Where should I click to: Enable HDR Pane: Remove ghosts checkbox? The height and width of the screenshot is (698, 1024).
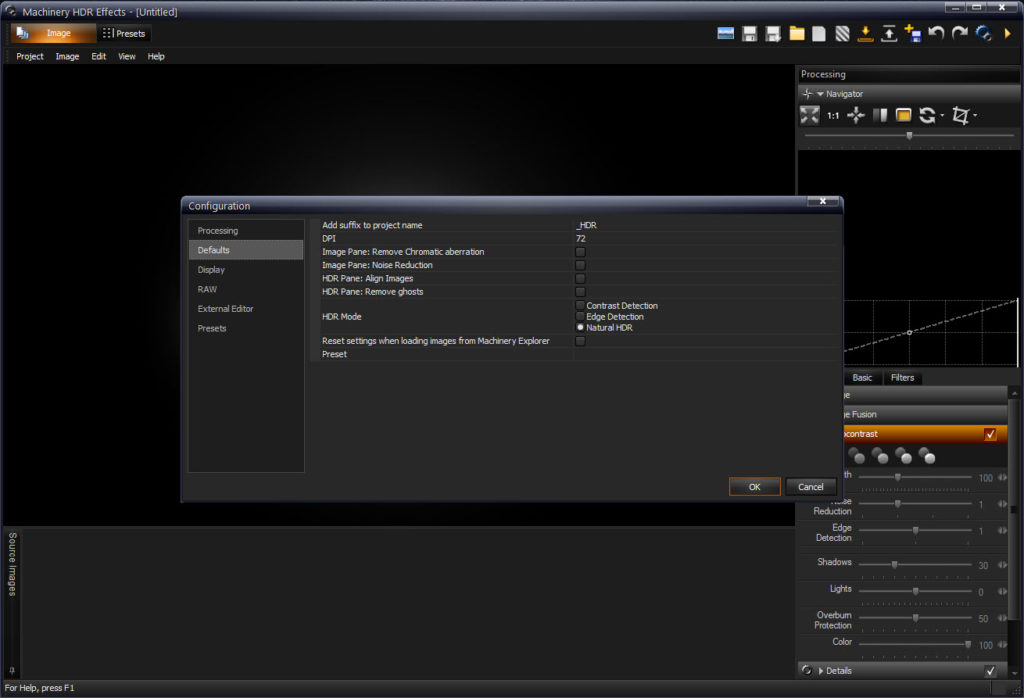tap(580, 292)
